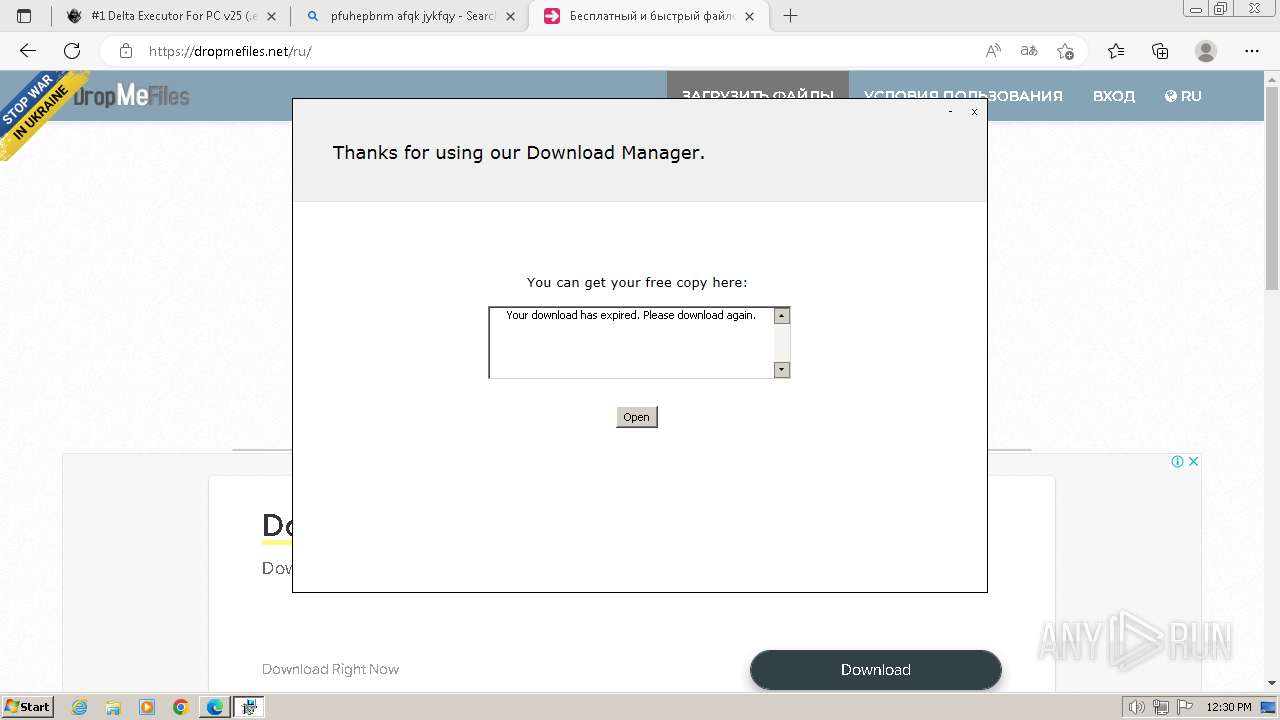Open a new browser tab

pyautogui.click(x=790, y=16)
